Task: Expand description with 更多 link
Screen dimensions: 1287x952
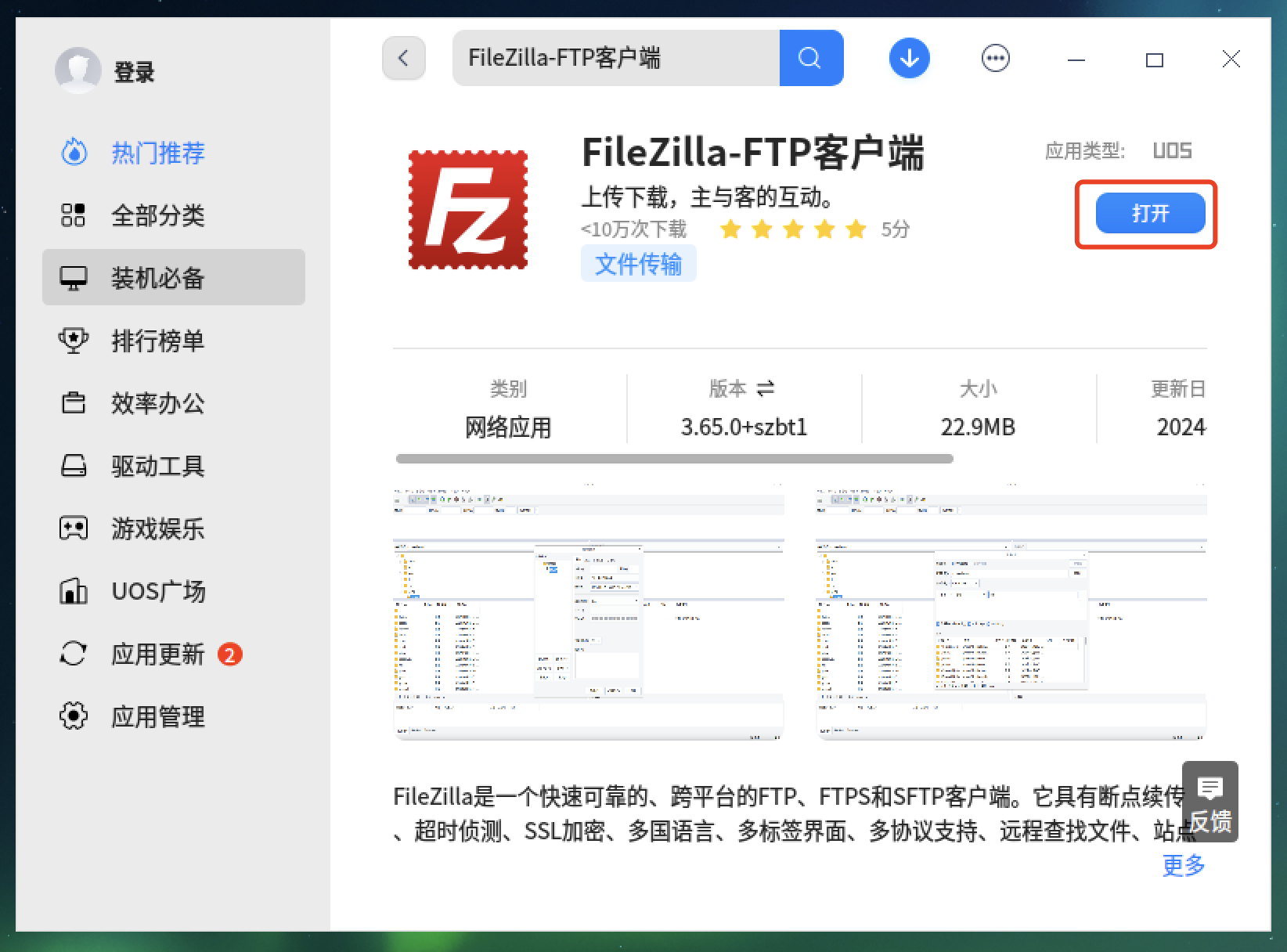Action: pyautogui.click(x=1184, y=865)
